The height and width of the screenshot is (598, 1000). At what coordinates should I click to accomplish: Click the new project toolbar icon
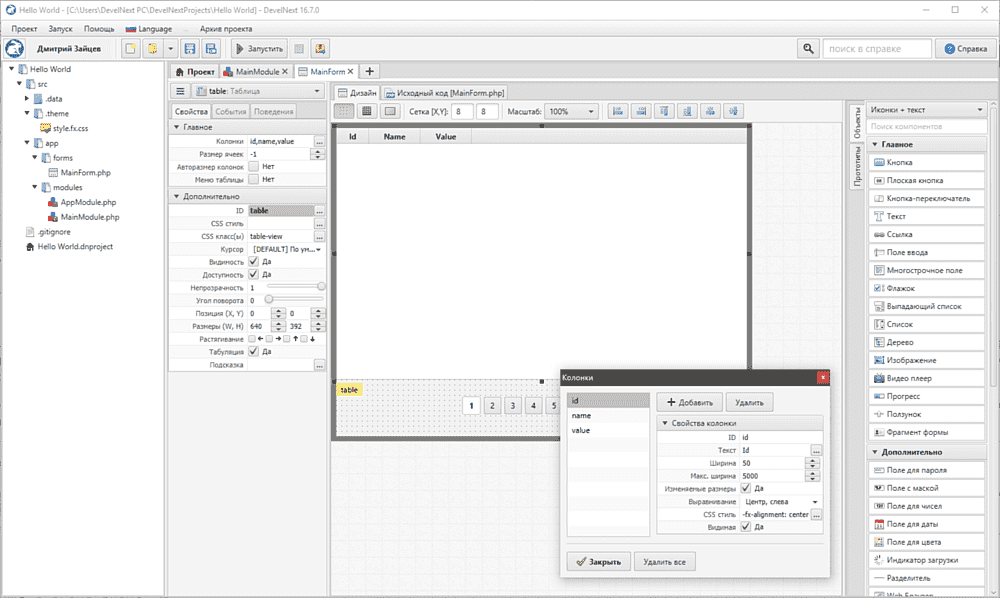click(x=131, y=48)
